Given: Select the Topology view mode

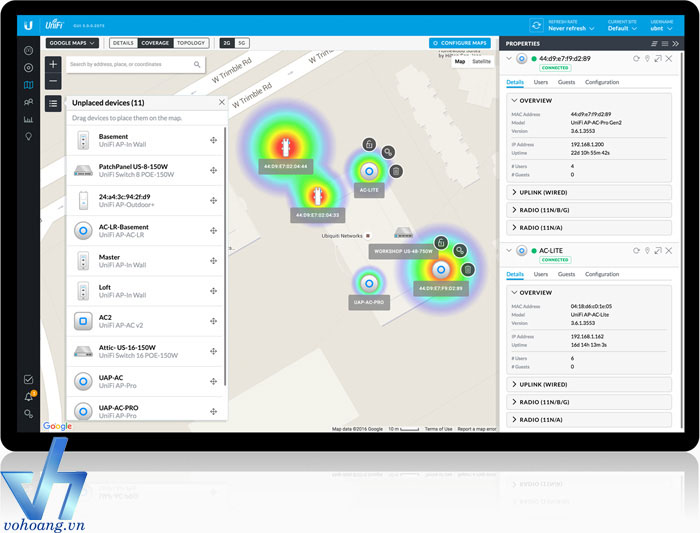Looking at the screenshot, I should (191, 43).
